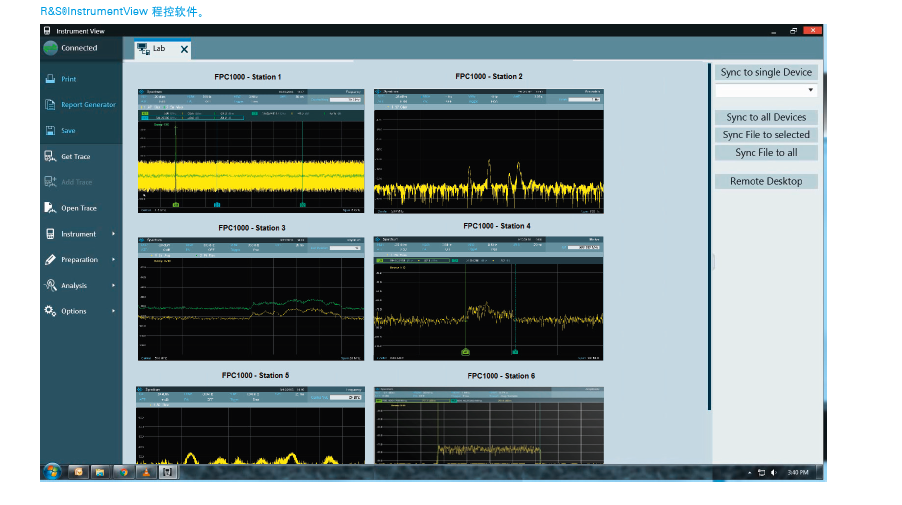Click the Connected status text
The height and width of the screenshot is (505, 902).
coord(79,48)
